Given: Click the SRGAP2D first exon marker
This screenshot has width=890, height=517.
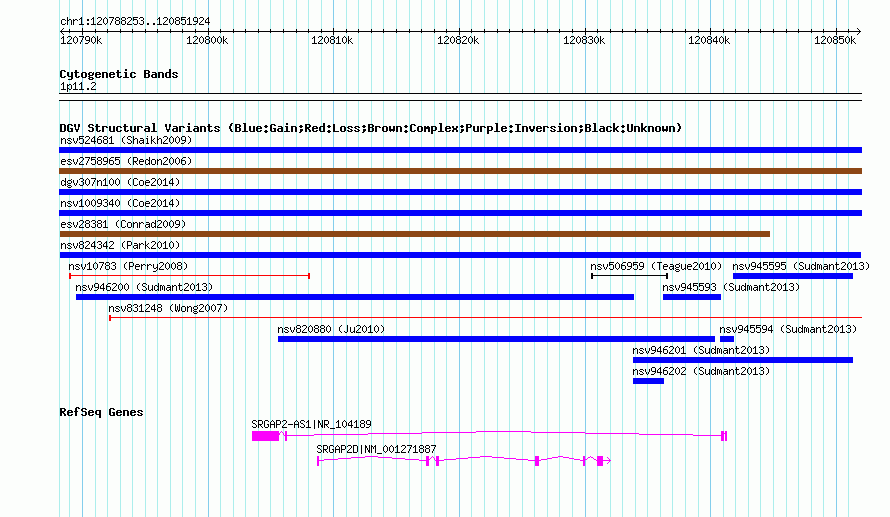Looking at the screenshot, I should click(x=318, y=461).
